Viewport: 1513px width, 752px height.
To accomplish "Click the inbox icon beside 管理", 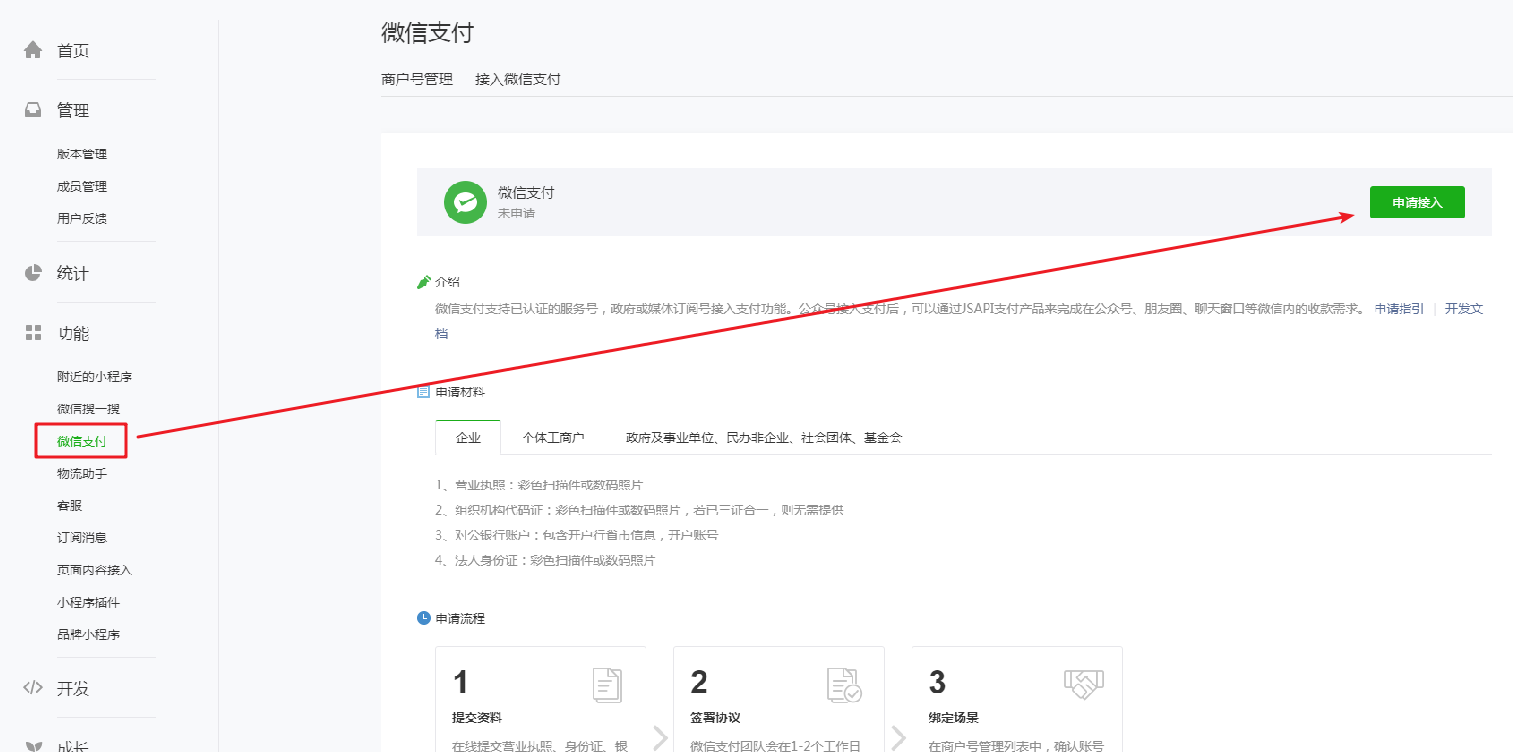I will (34, 110).
